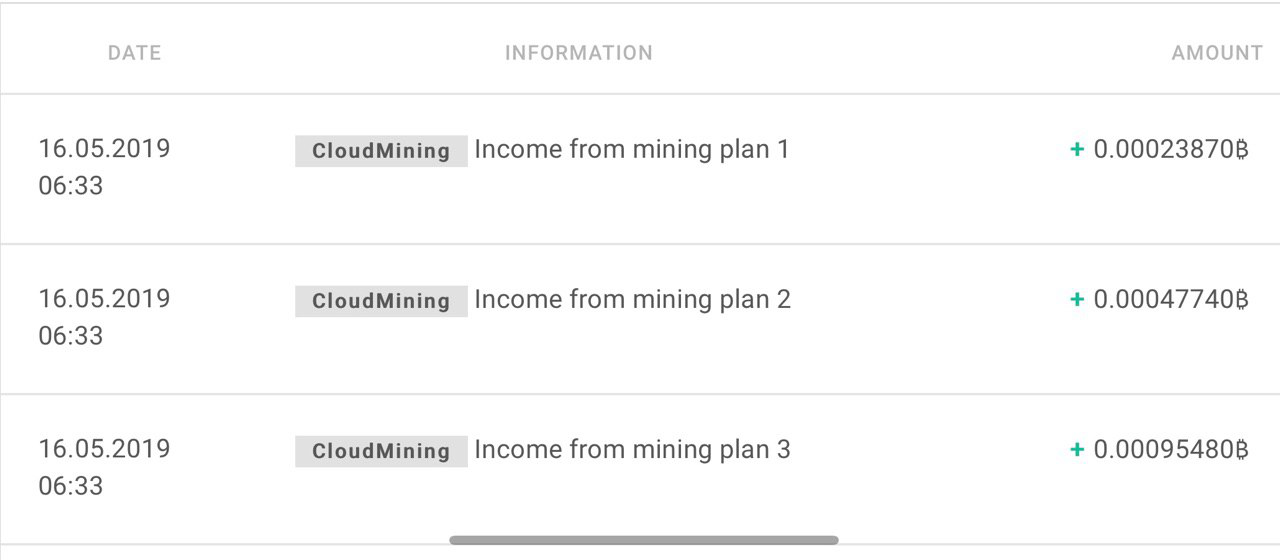Screen dimensions: 1280x560
Task: Click the green plus sign before 0.00047740
Action: click(1077, 300)
